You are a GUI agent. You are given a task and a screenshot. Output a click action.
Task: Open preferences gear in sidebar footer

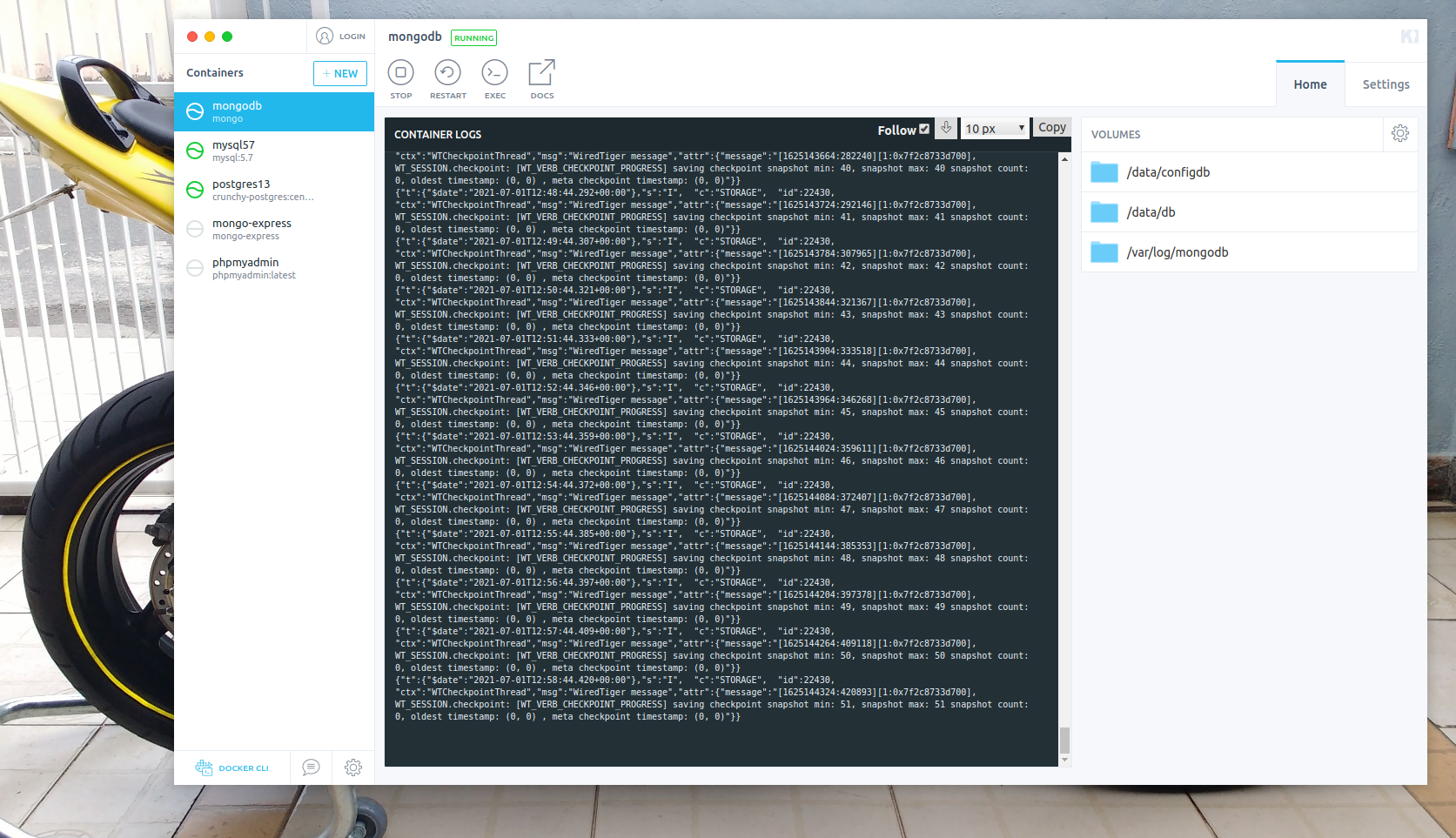pyautogui.click(x=353, y=768)
